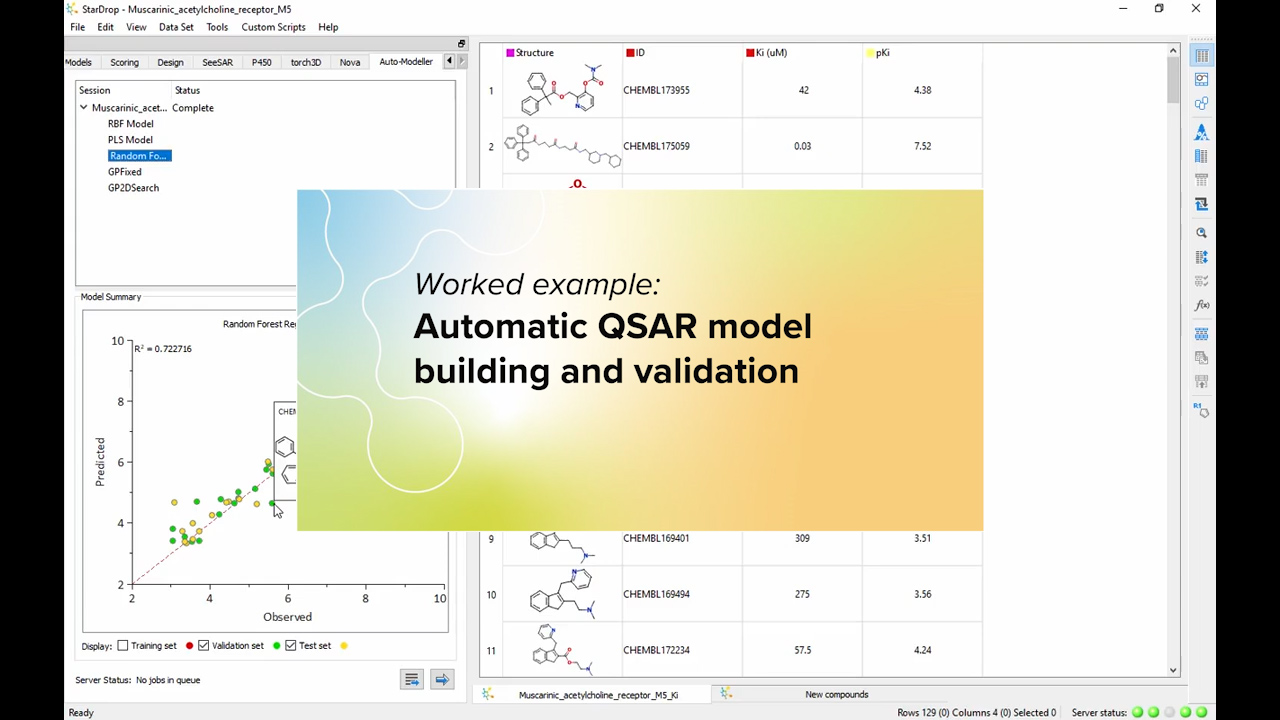Click the blue swap arrows icon

1201,204
